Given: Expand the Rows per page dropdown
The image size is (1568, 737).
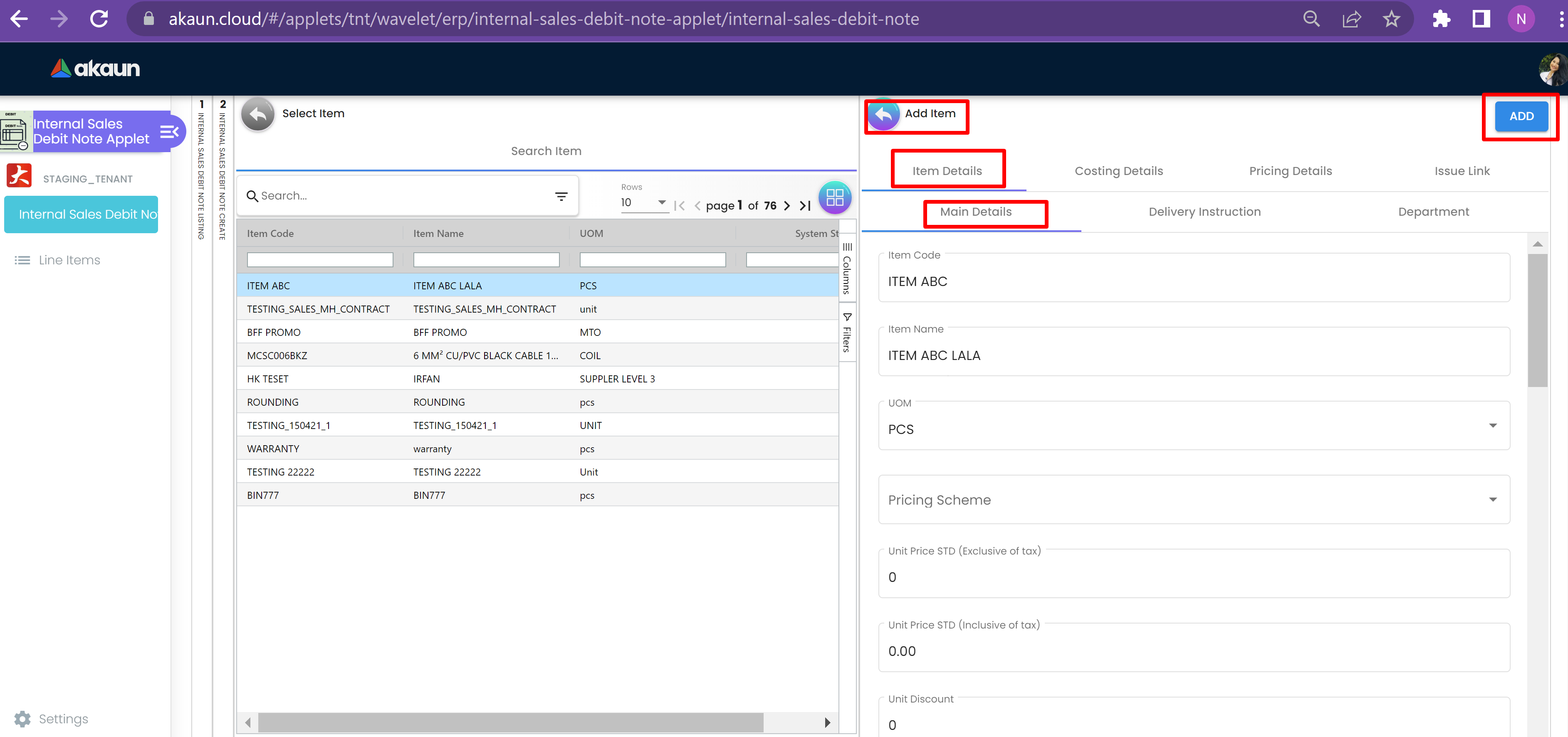Looking at the screenshot, I should [661, 202].
